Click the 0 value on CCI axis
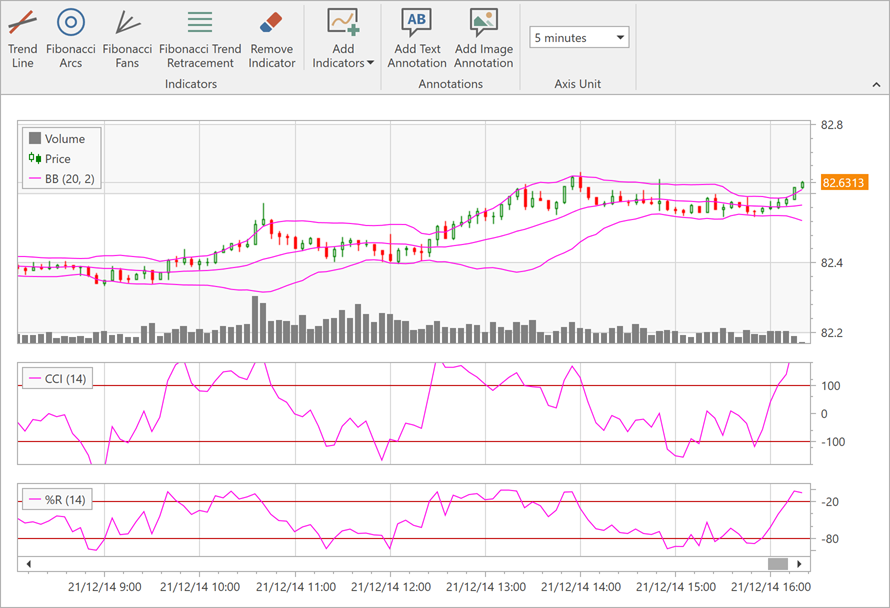This screenshot has height=608, width=890. click(824, 414)
